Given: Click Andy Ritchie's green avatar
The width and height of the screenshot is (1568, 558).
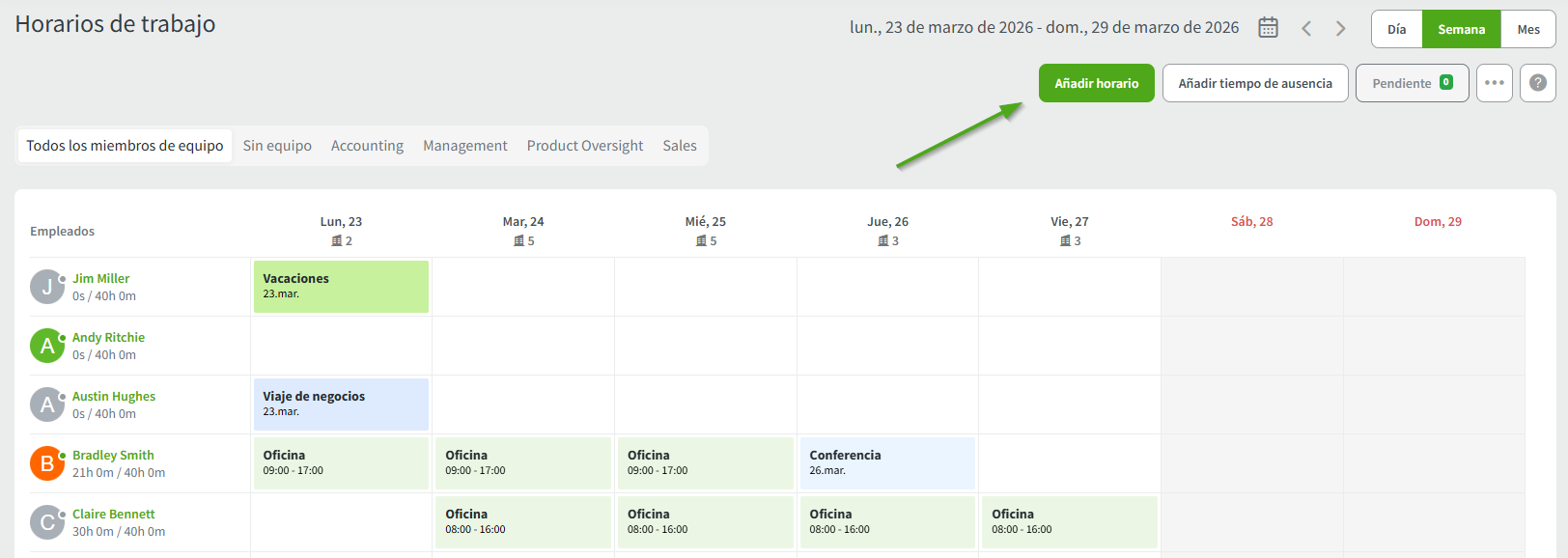Looking at the screenshot, I should pos(46,346).
